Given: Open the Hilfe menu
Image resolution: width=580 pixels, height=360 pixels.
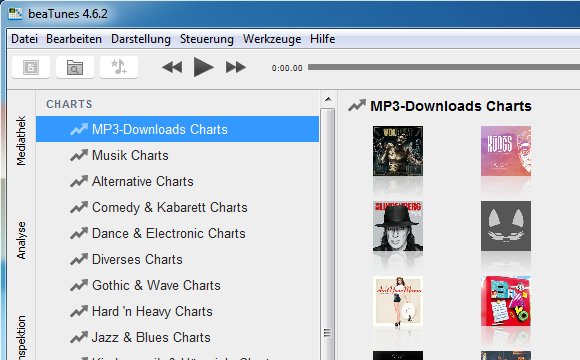Looking at the screenshot, I should coord(323,39).
